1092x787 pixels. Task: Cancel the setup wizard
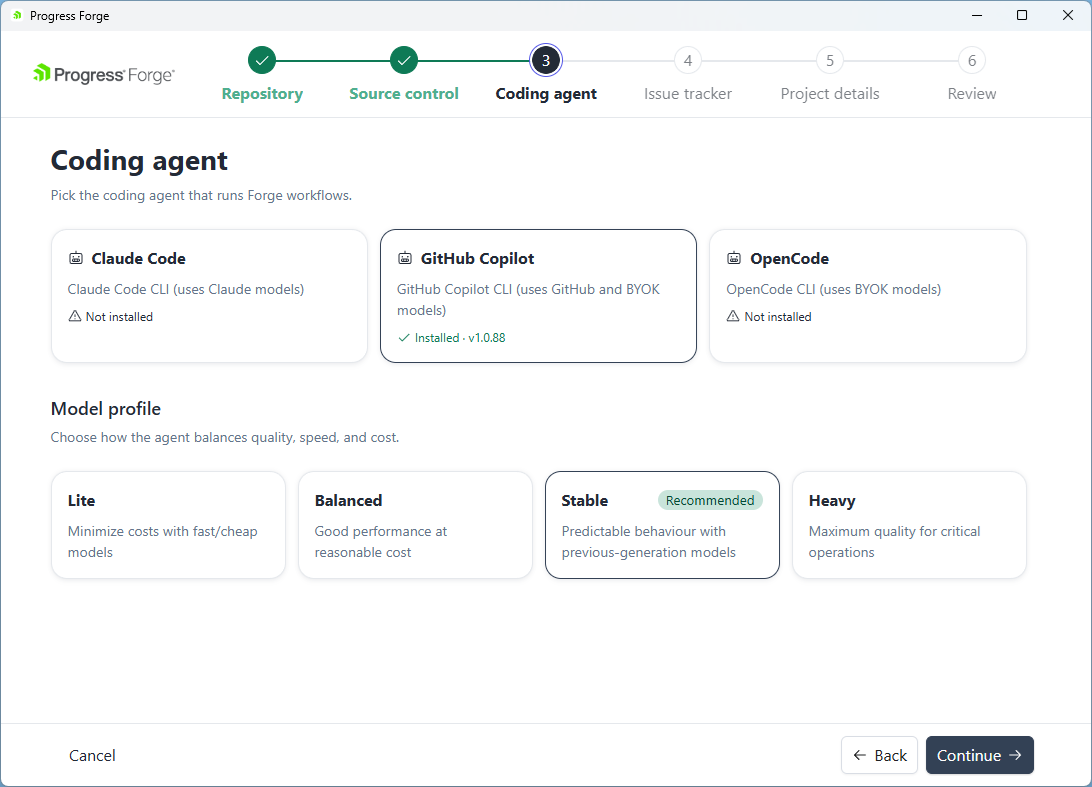coord(92,755)
